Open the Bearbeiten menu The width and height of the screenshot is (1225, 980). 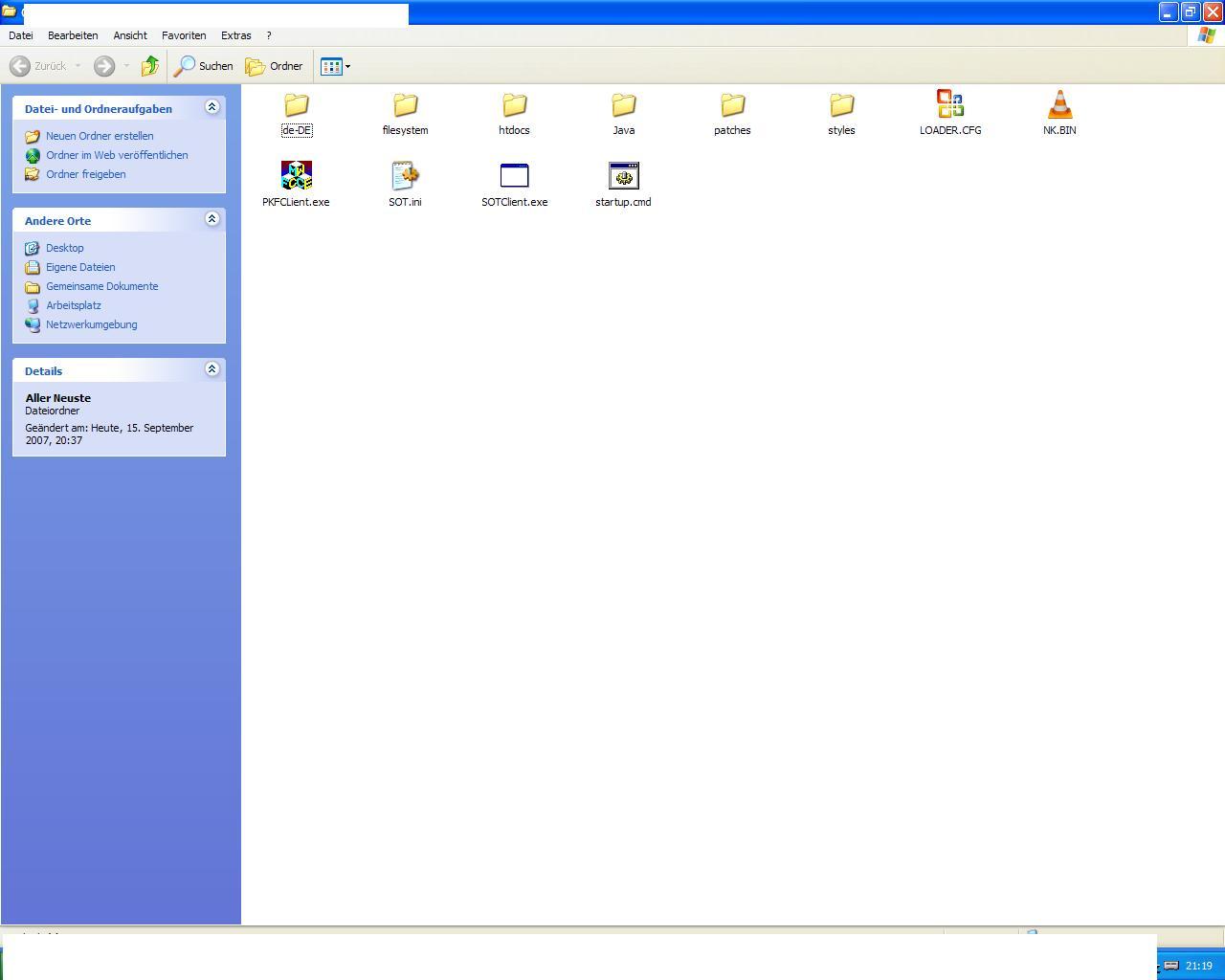(x=73, y=35)
